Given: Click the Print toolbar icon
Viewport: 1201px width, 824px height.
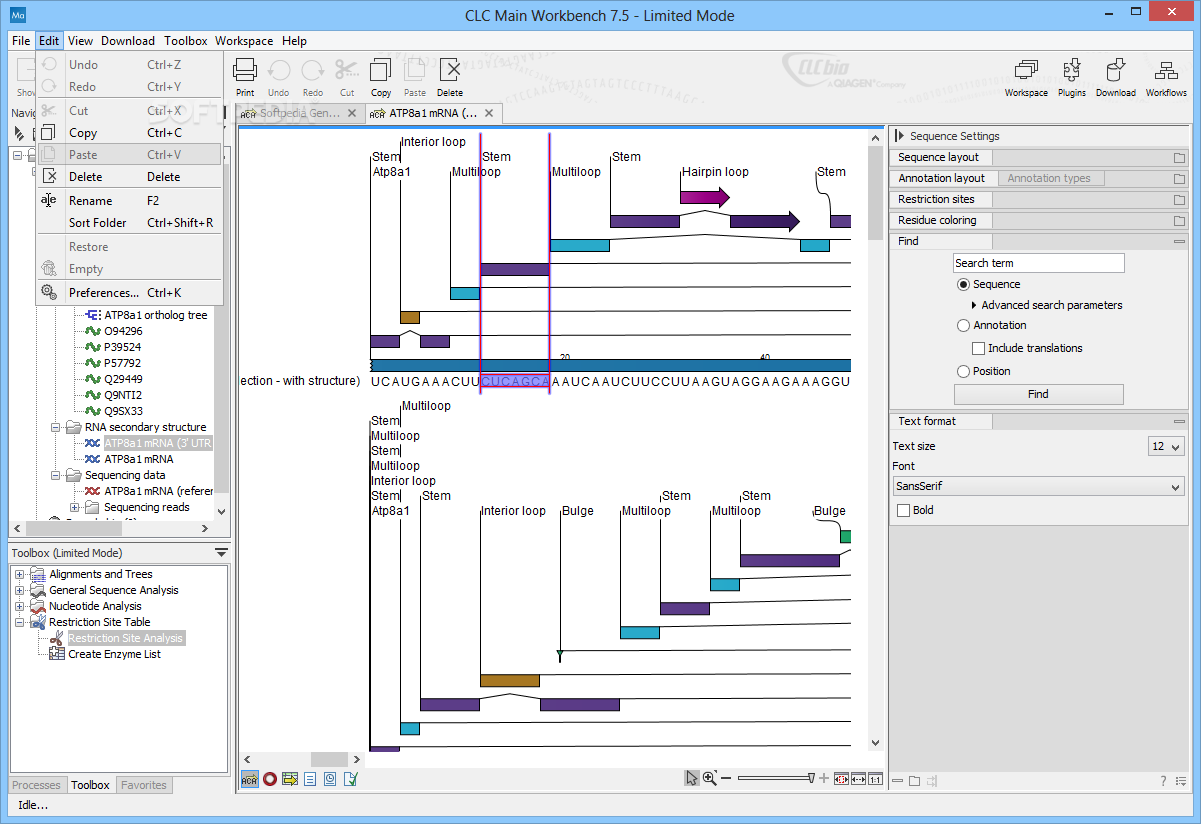Looking at the screenshot, I should pyautogui.click(x=245, y=70).
